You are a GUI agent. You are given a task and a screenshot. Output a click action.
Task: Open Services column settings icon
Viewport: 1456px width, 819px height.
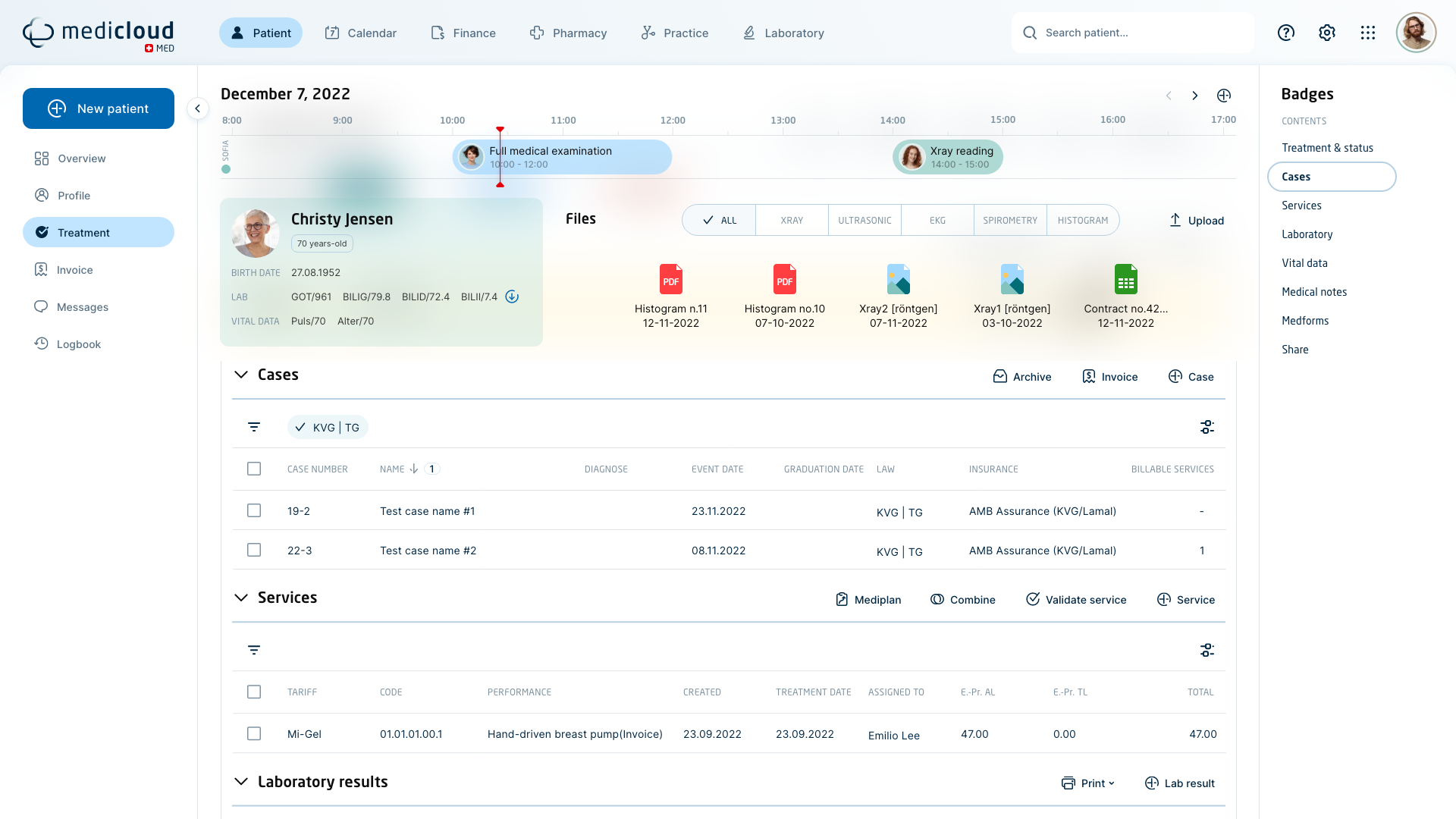1207,650
